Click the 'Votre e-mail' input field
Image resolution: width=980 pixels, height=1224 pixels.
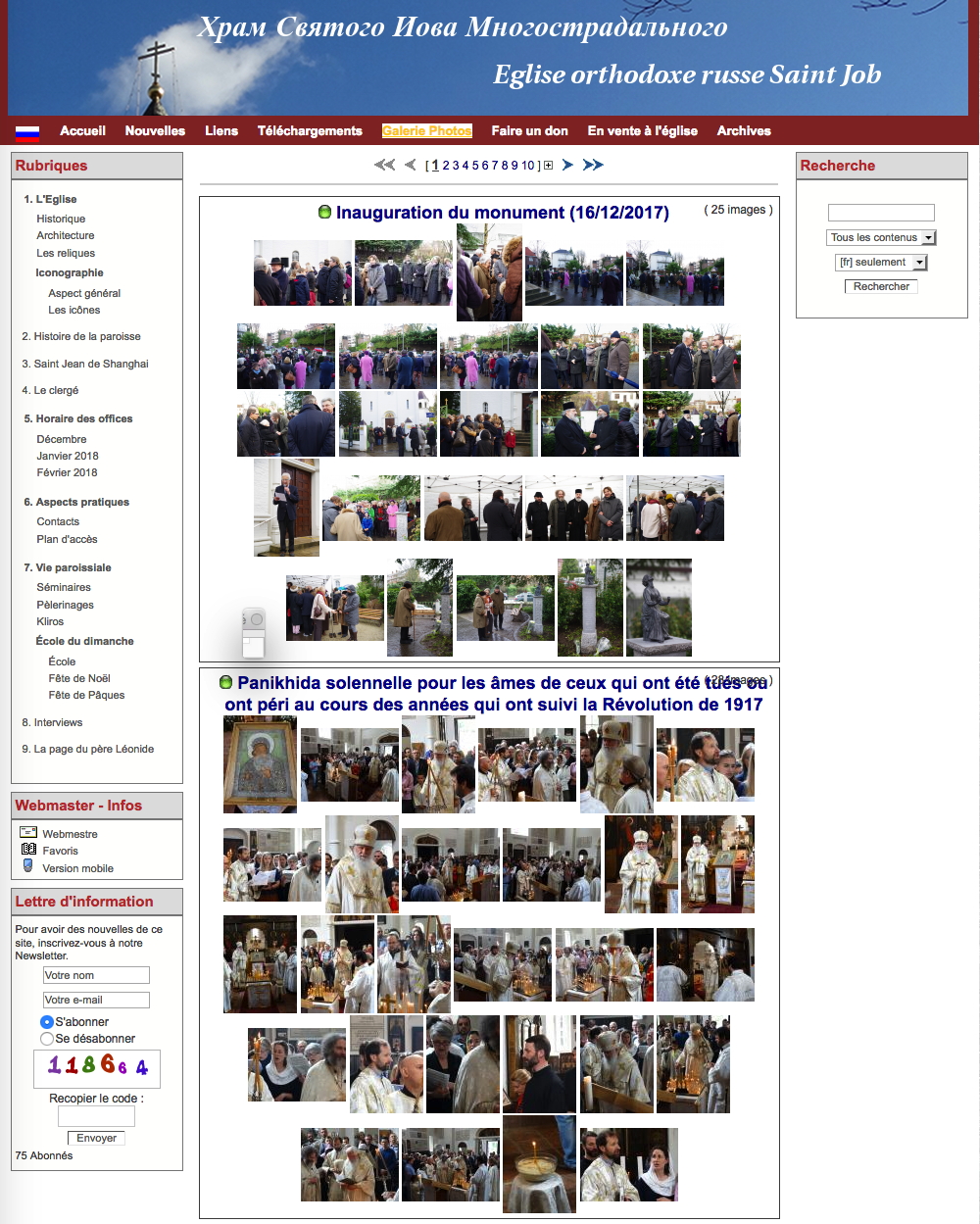[96, 1000]
